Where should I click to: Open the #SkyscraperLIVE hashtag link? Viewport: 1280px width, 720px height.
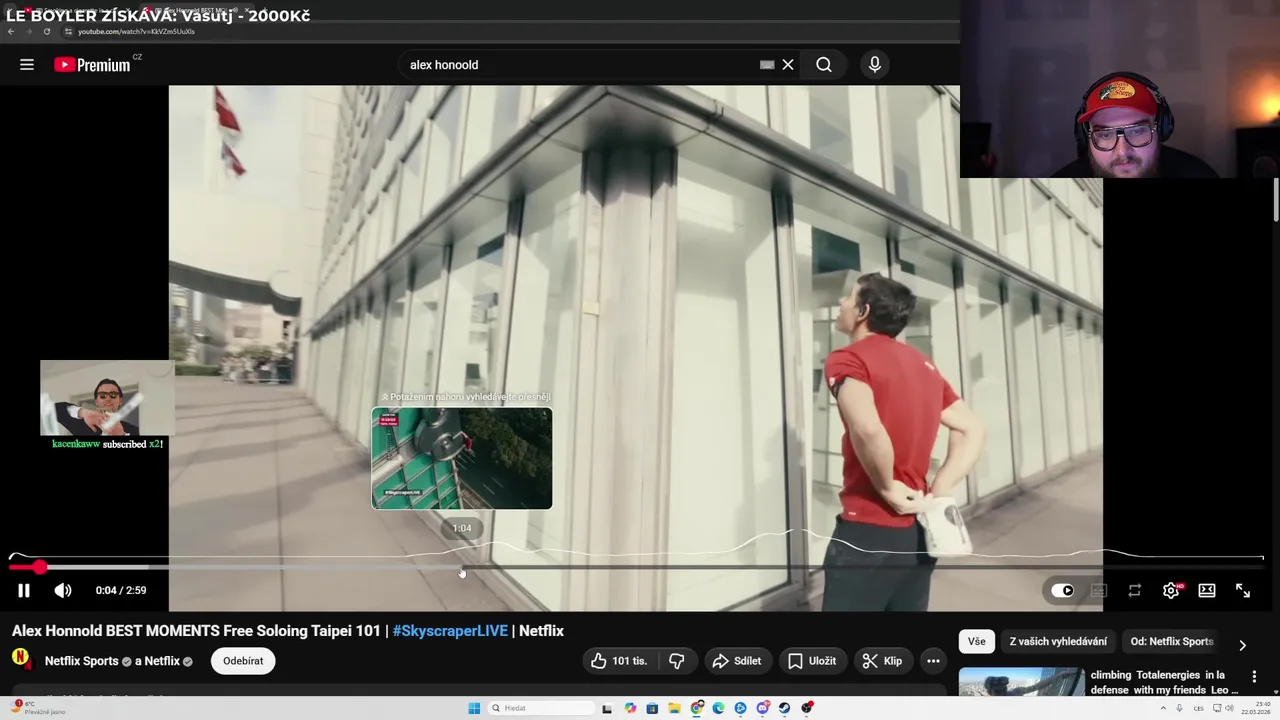[450, 631]
